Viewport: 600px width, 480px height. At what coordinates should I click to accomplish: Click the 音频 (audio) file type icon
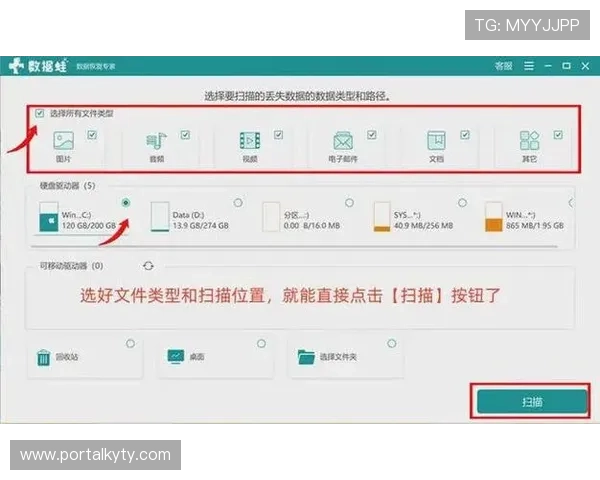coord(157,140)
